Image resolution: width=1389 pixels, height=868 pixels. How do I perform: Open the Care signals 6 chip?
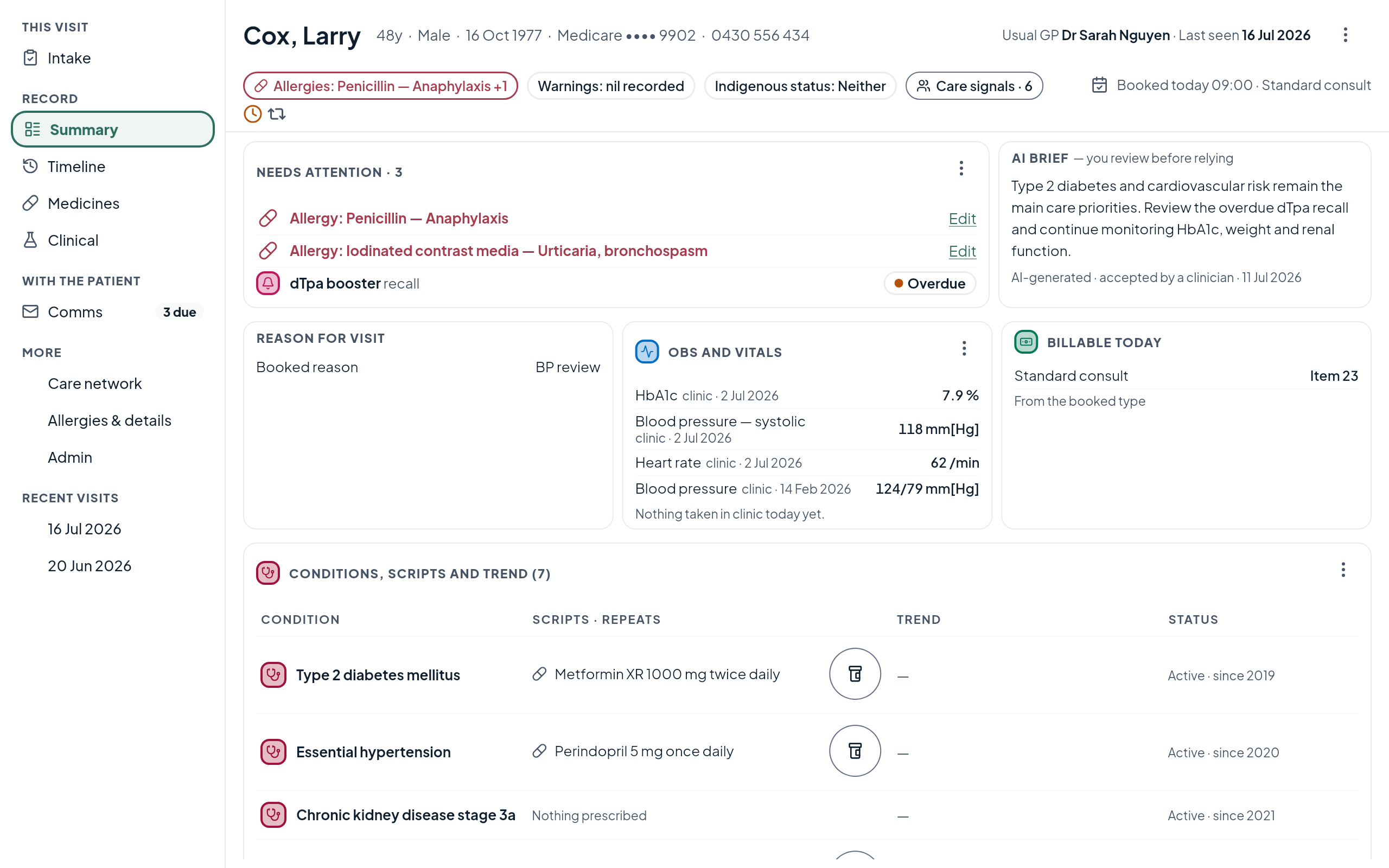[x=974, y=86]
